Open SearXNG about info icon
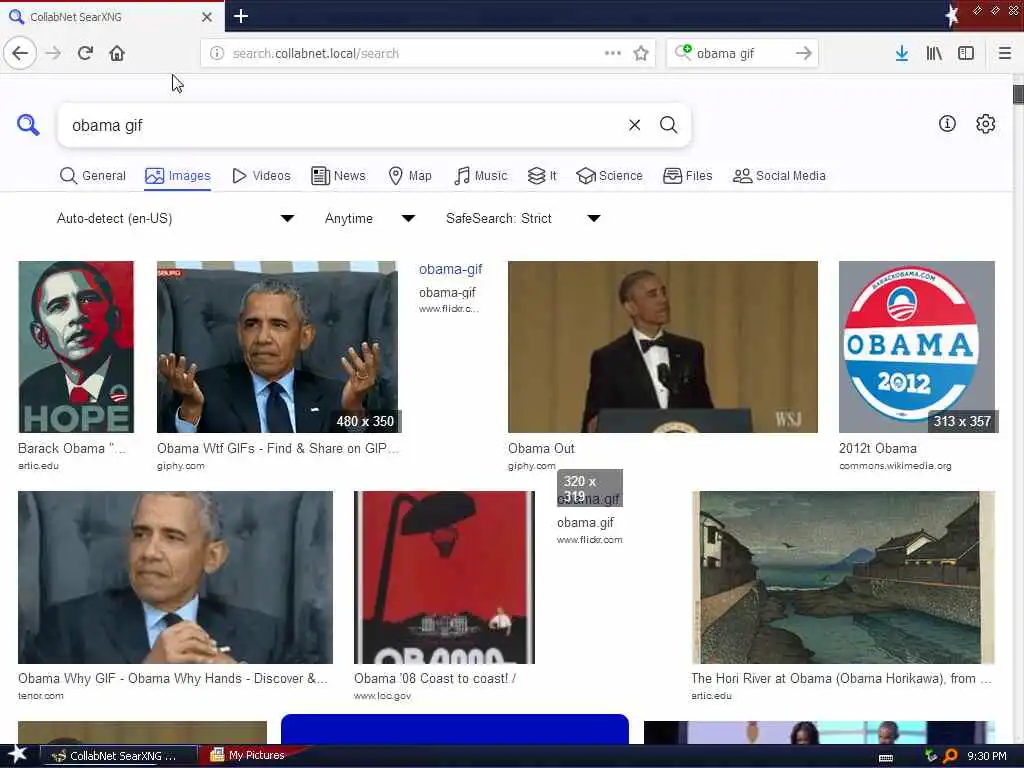The height and width of the screenshot is (768, 1024). [x=947, y=123]
